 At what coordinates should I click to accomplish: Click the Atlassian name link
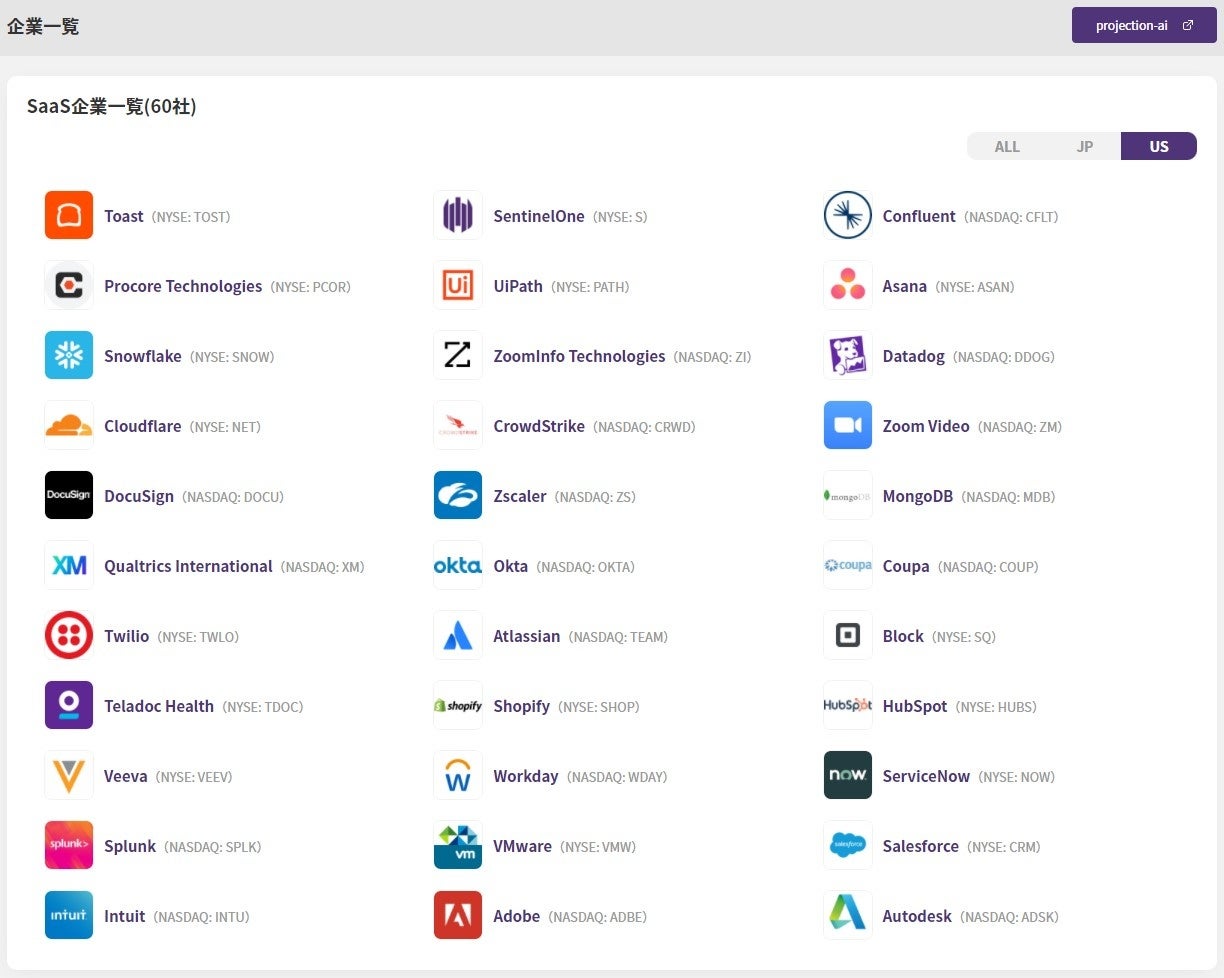527,636
